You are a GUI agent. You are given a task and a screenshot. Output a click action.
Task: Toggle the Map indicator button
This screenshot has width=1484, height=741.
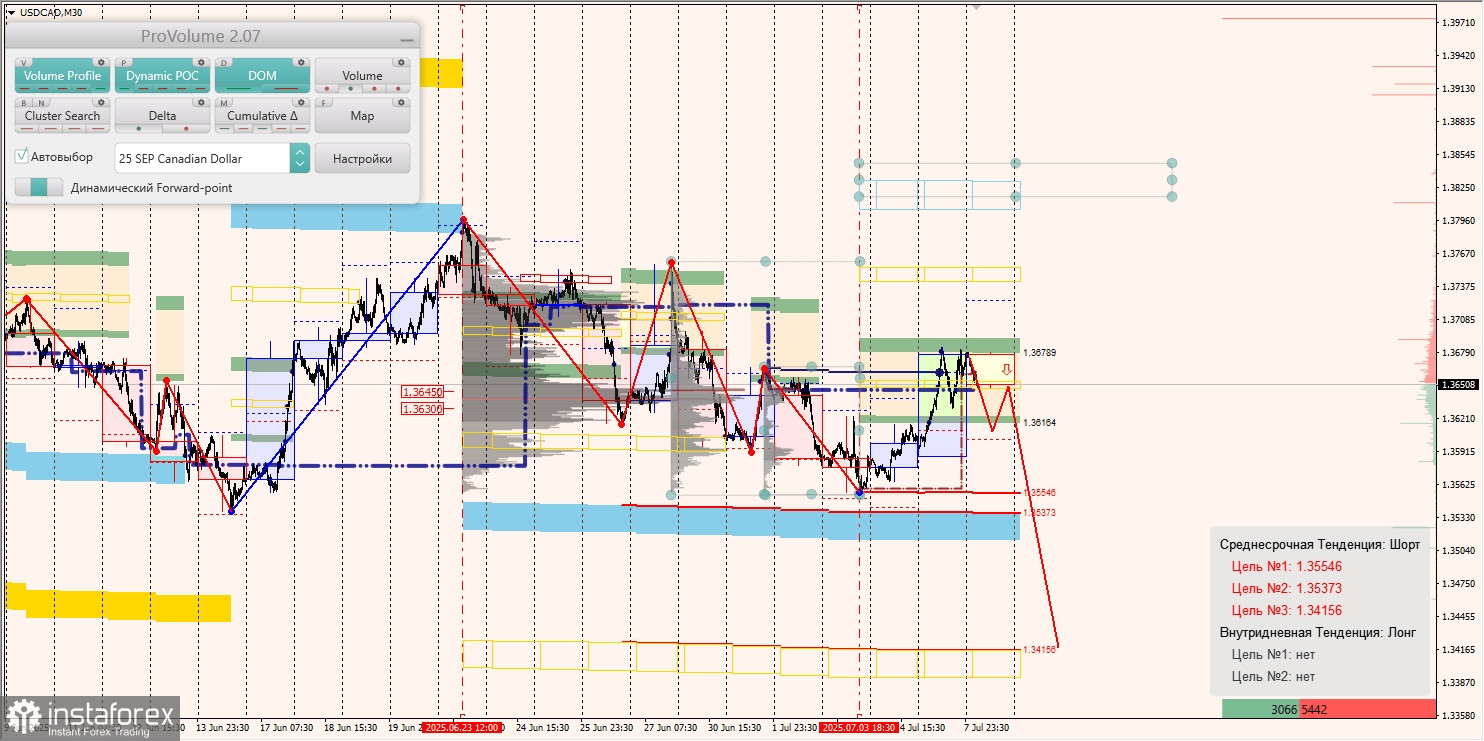pyautogui.click(x=362, y=116)
